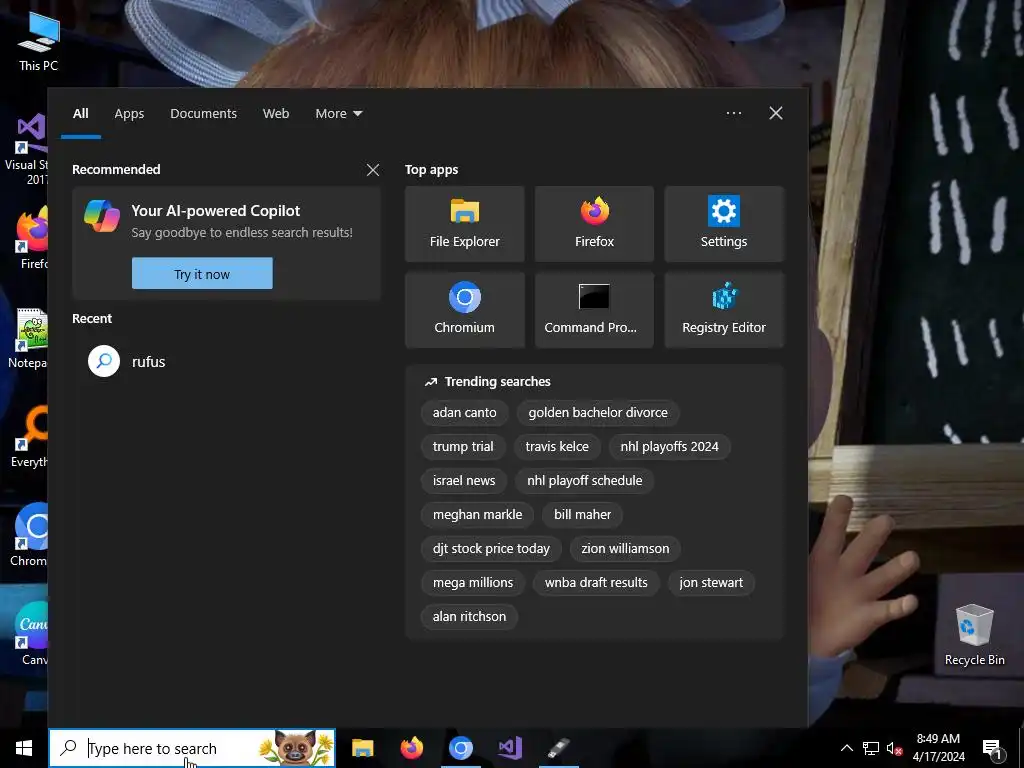The image size is (1024, 768).
Task: Search trending topic travis kelce
Action: click(557, 447)
